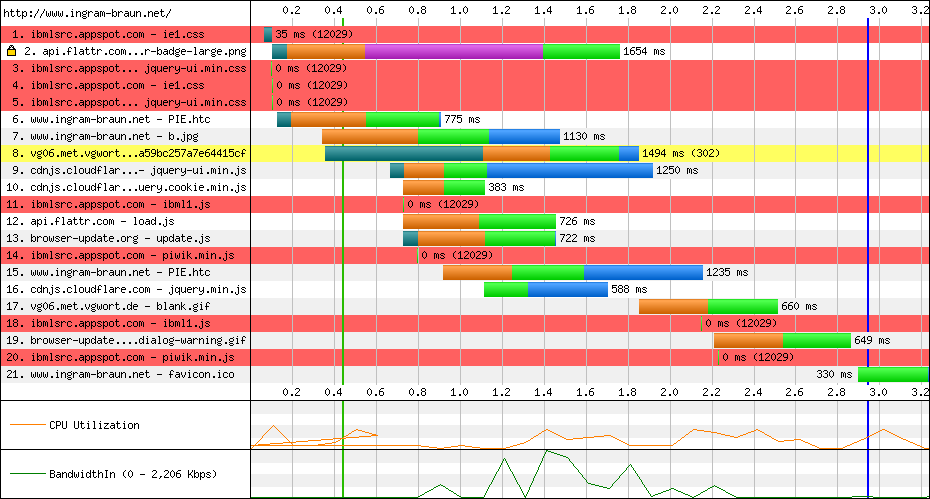Image resolution: width=930 pixels, height=499 pixels.
Task: Select request 19 dialog-warning.gif label
Action: 125,340
